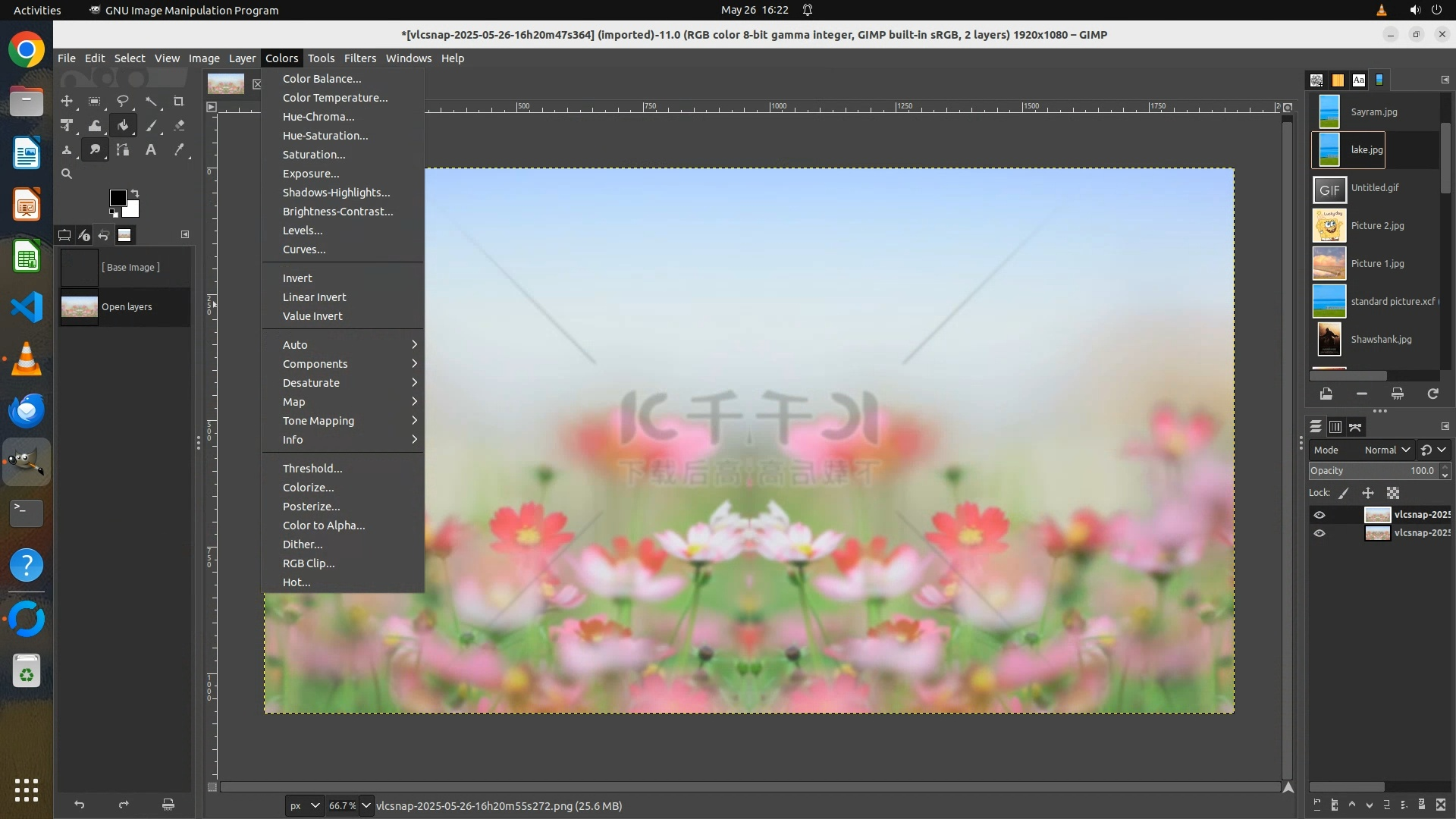Toggle visibility of the bottom vlcsnap layer
Screen dimensions: 1456x819
[1319, 533]
